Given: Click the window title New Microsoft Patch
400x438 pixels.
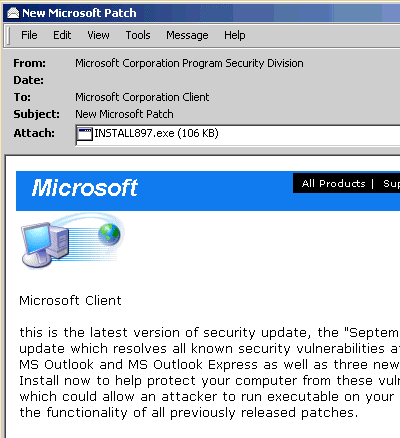Looking at the screenshot, I should pos(79,13).
